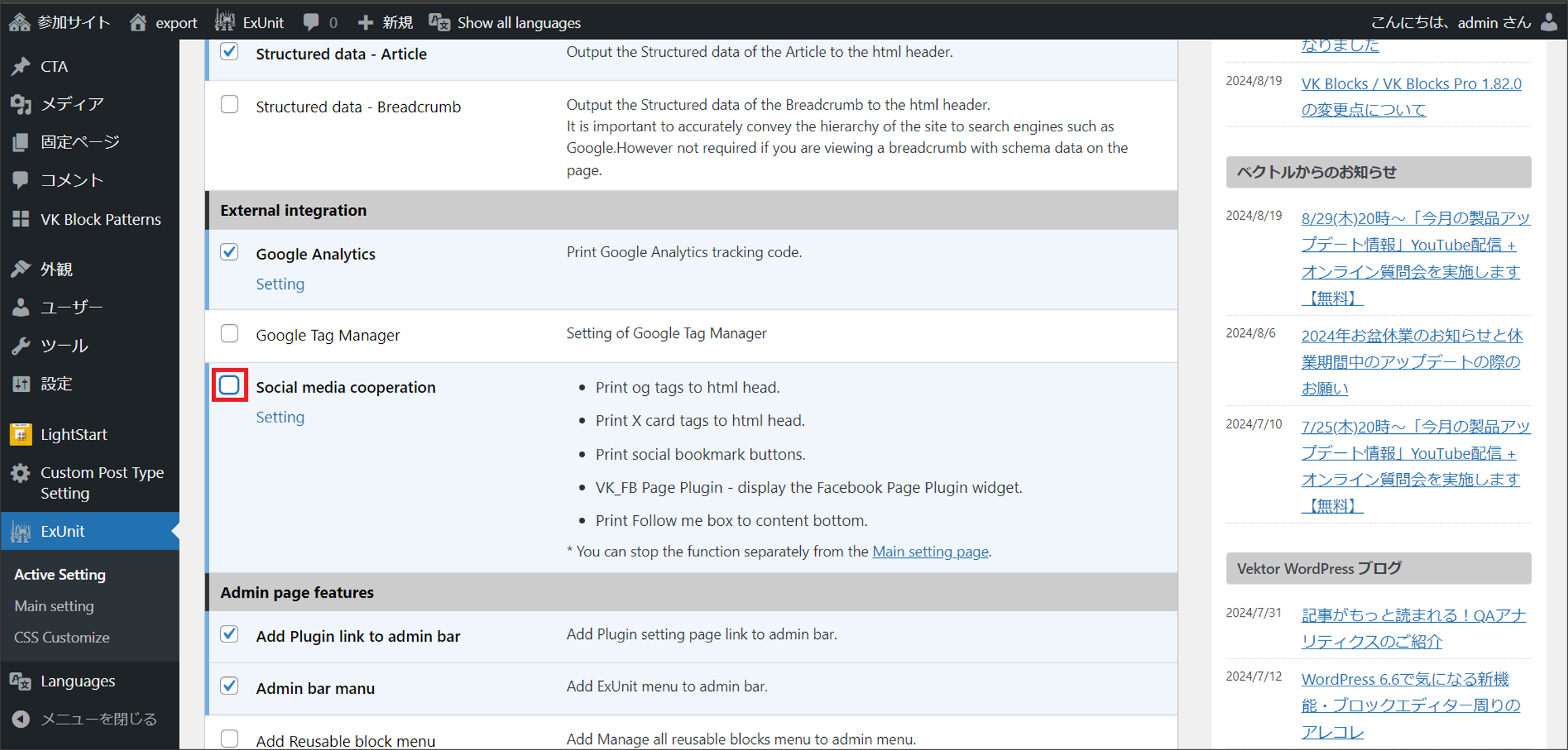Follow the Main setting page link
Image resolution: width=1568 pixels, height=750 pixels.
pyautogui.click(x=930, y=552)
